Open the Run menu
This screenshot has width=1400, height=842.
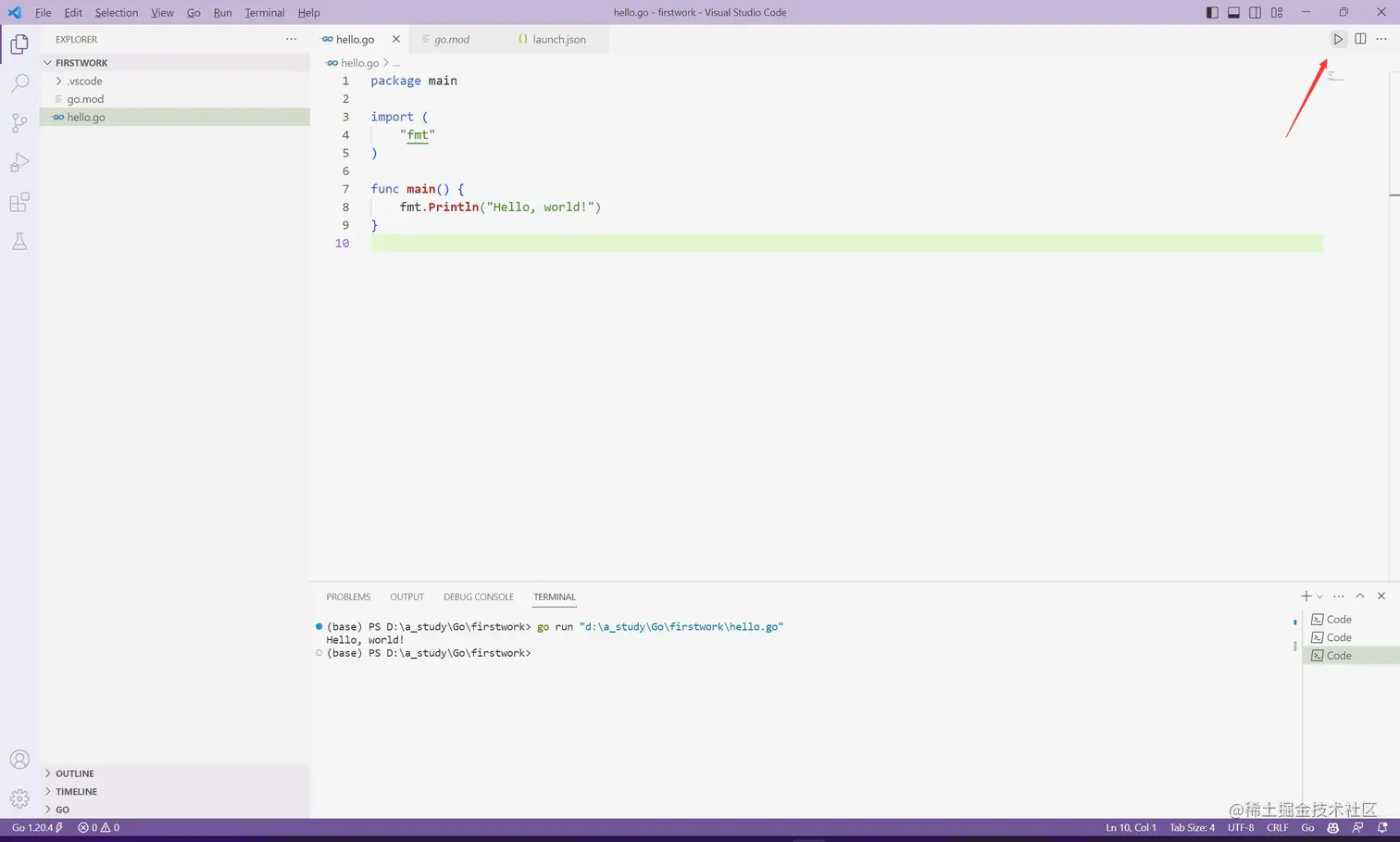coord(222,12)
